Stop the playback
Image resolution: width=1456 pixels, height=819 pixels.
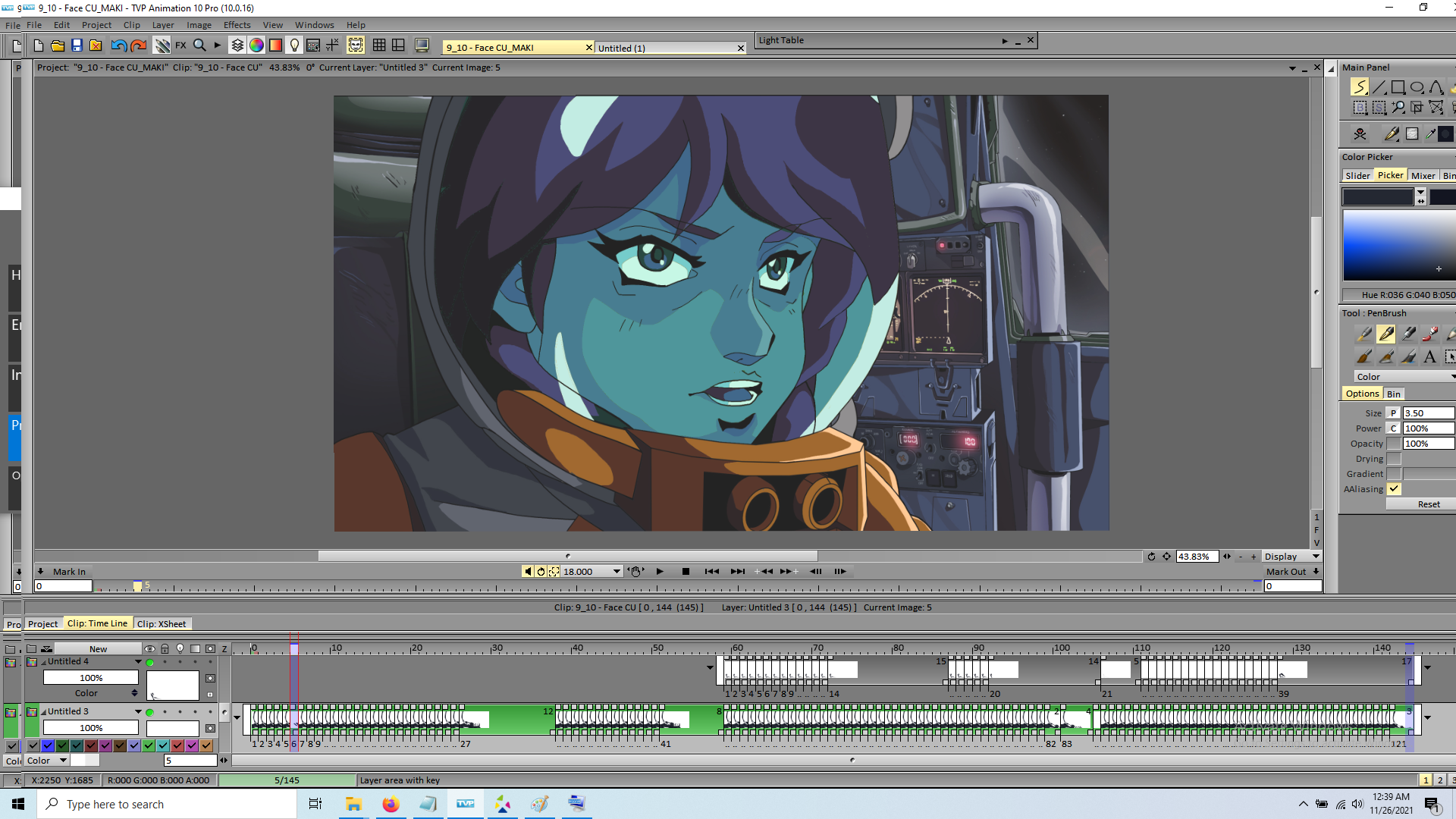click(x=686, y=572)
